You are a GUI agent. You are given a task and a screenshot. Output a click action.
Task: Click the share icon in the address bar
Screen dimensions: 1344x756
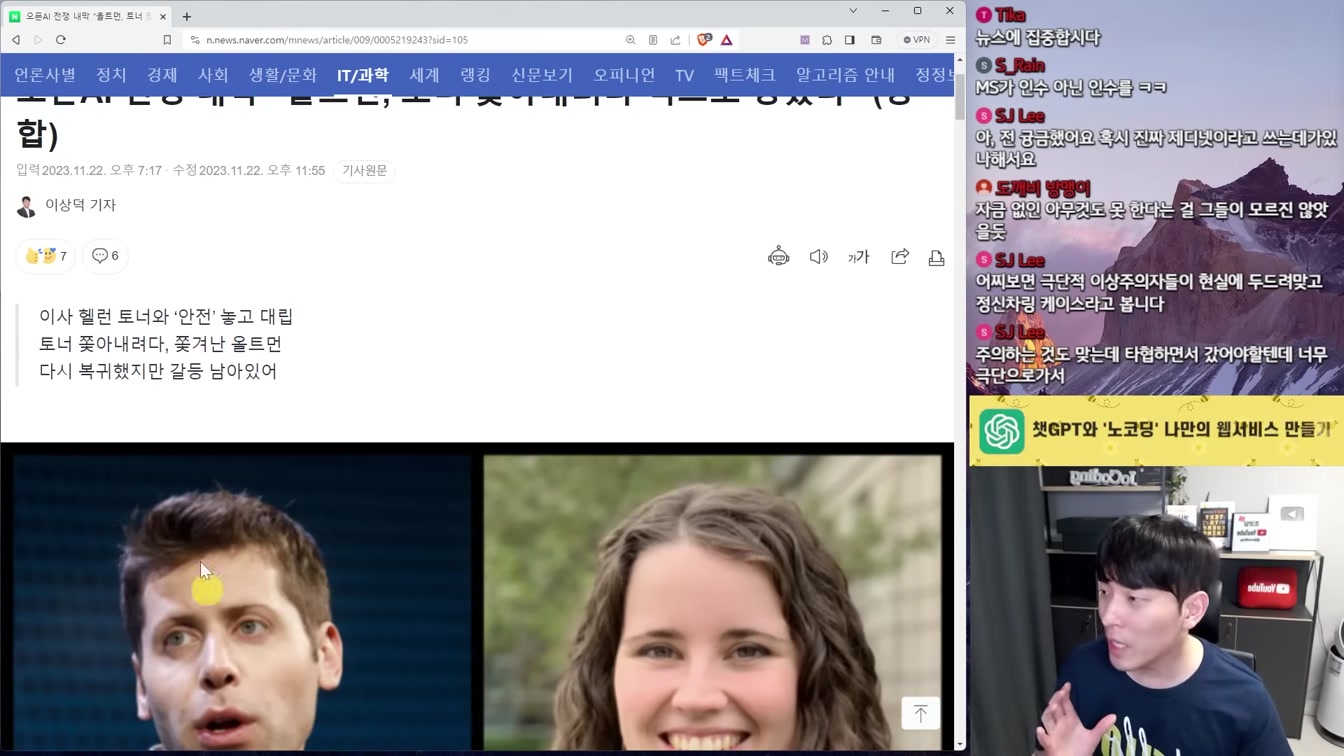click(x=675, y=40)
